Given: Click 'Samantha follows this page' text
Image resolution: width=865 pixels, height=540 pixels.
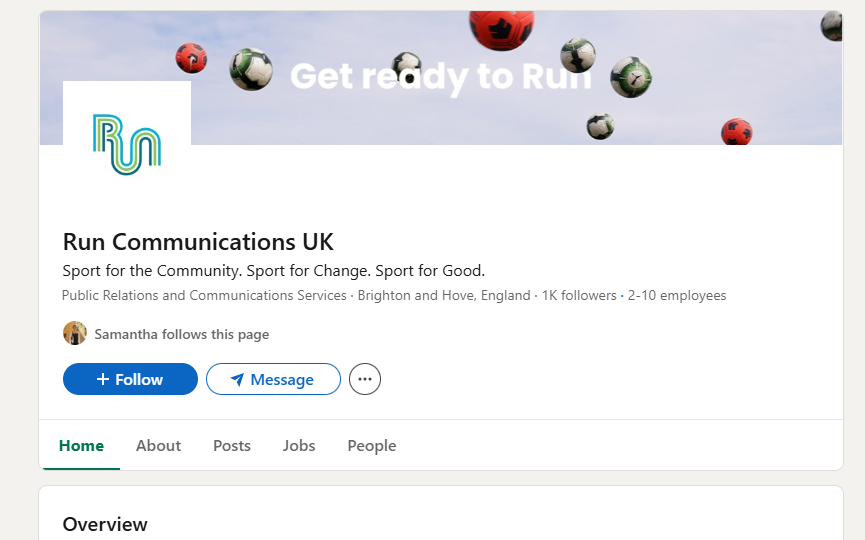Looking at the screenshot, I should [181, 334].
